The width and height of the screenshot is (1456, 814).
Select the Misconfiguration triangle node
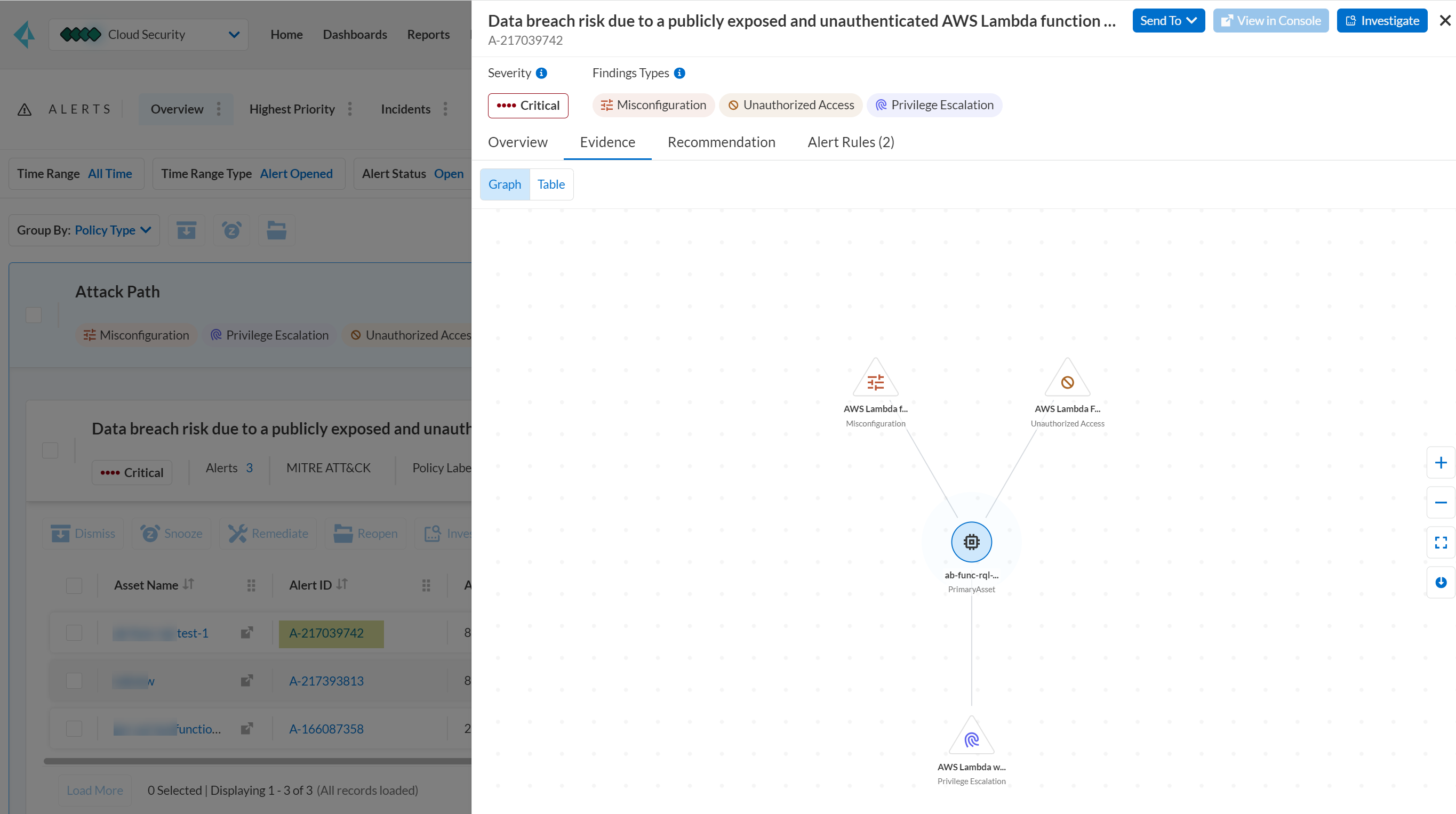(x=876, y=378)
